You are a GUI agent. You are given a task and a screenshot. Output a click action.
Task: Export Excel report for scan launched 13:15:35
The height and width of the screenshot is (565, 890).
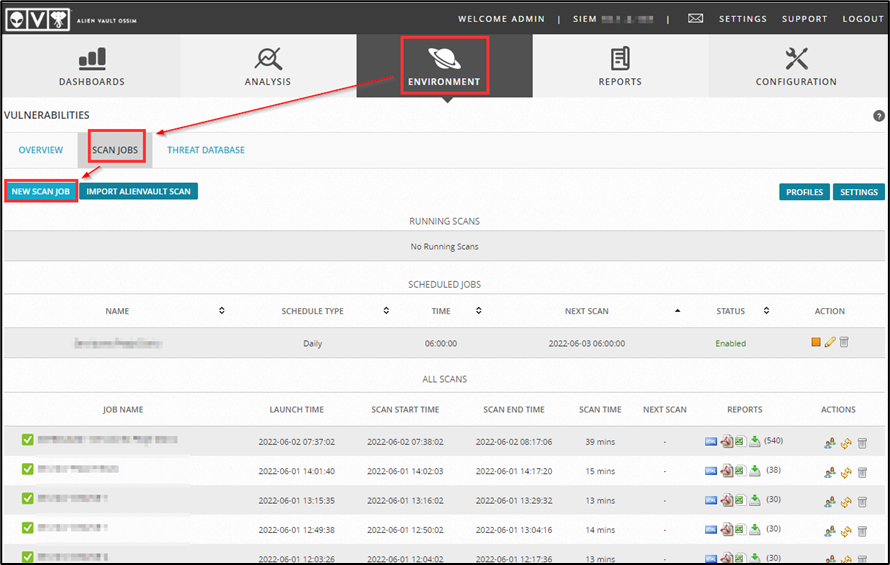[740, 499]
